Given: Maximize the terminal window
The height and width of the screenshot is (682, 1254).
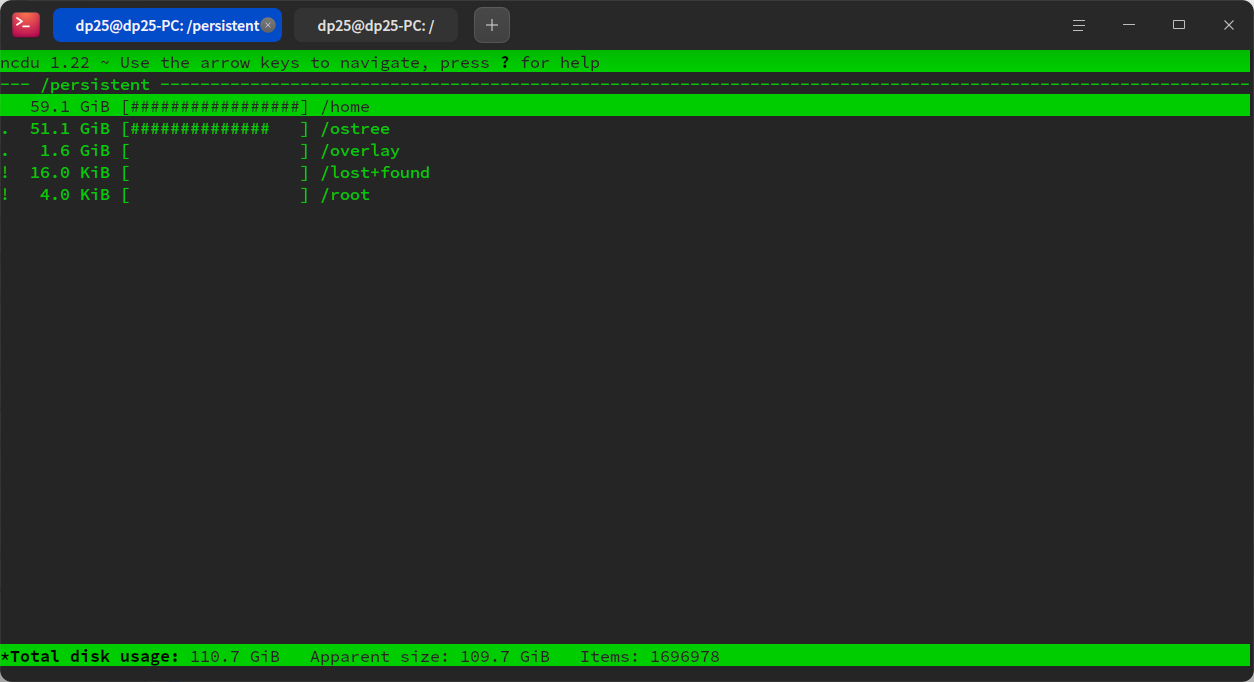Looking at the screenshot, I should pos(1179,25).
